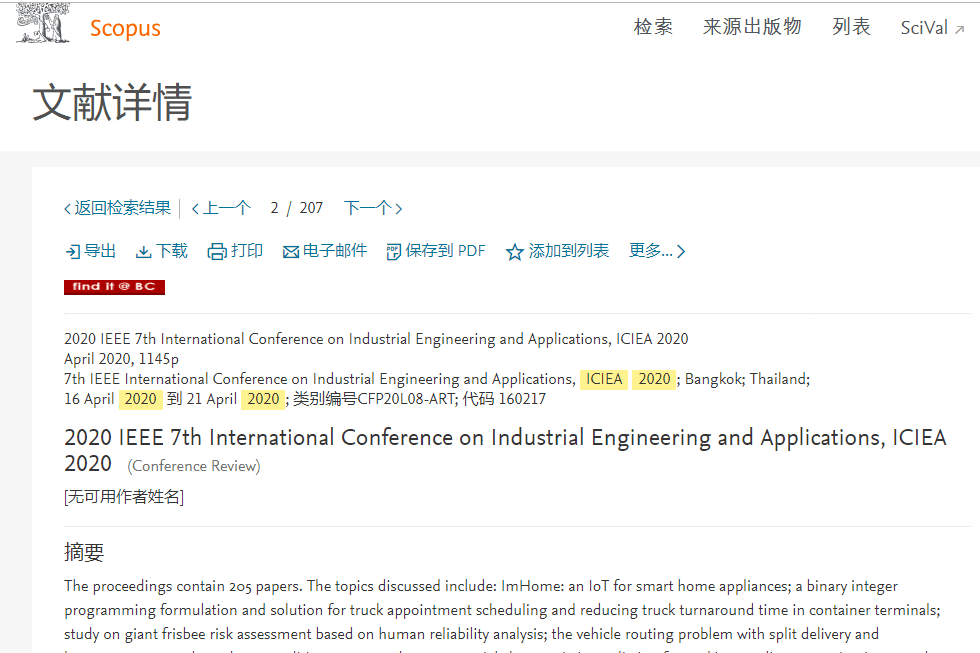Image resolution: width=980 pixels, height=653 pixels.
Task: Click the star add-to-list icon
Action: [515, 252]
